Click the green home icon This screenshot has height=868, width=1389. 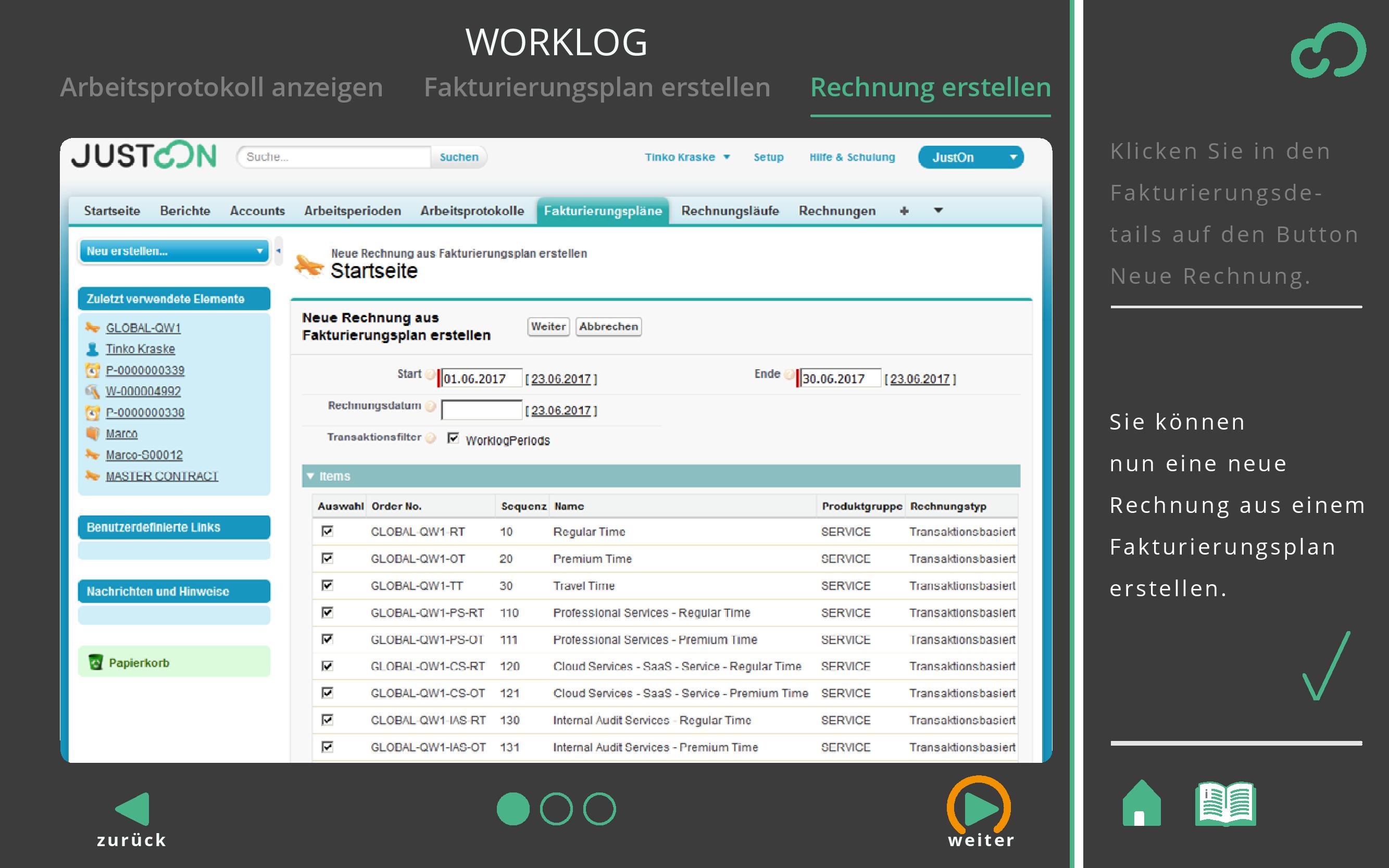(x=1141, y=804)
